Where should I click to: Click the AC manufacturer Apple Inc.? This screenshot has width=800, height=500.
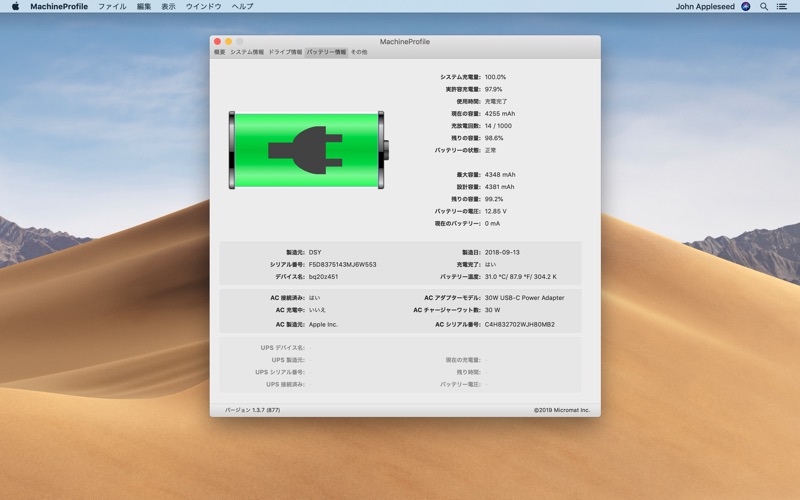point(323,324)
